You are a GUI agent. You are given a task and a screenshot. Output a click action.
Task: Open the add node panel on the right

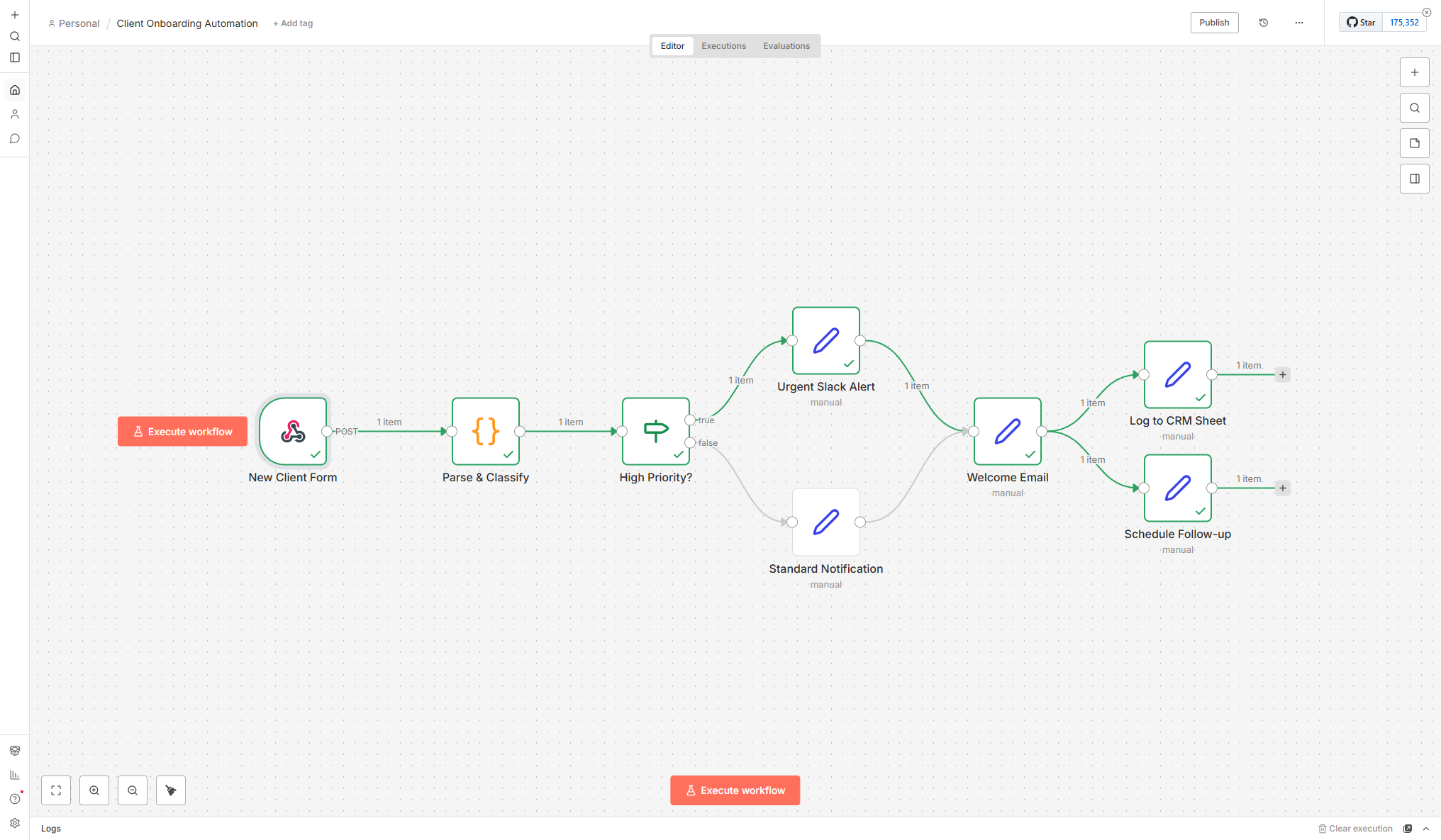tap(1415, 72)
